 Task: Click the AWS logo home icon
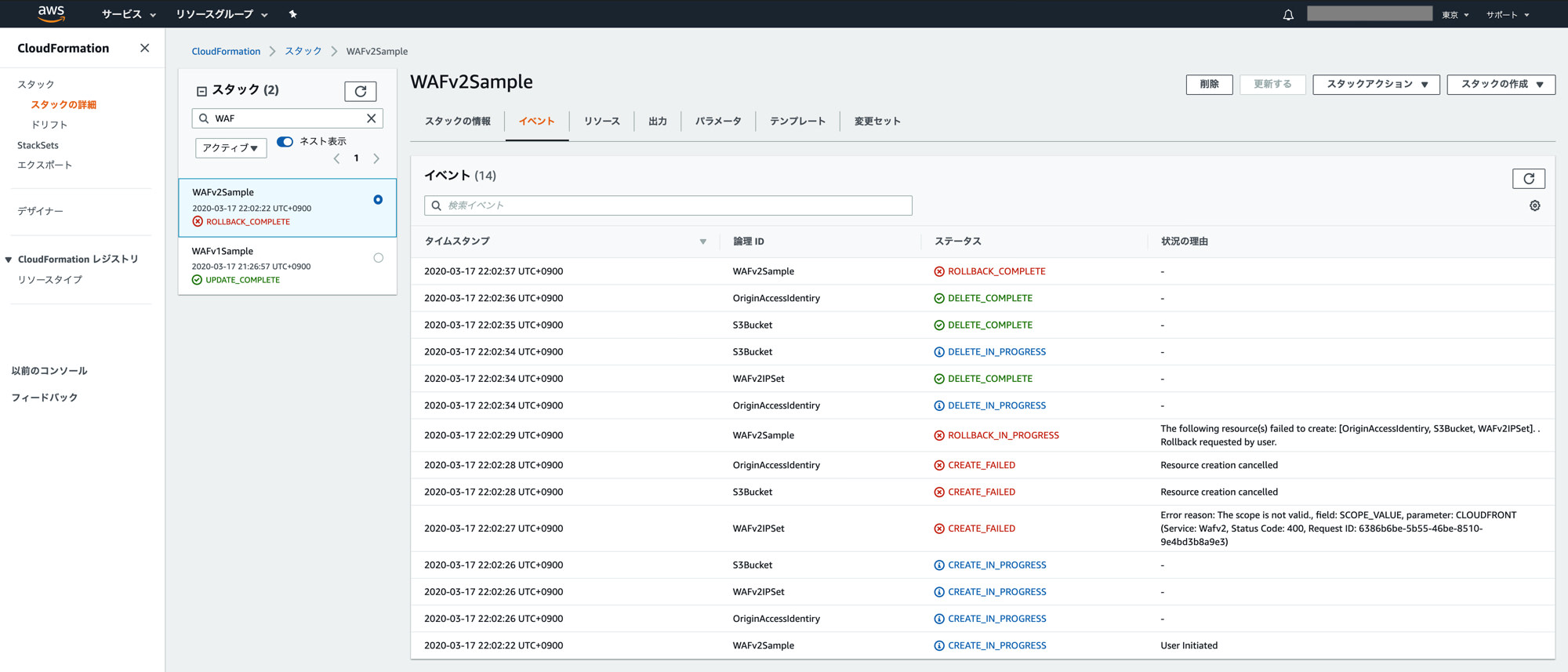51,13
